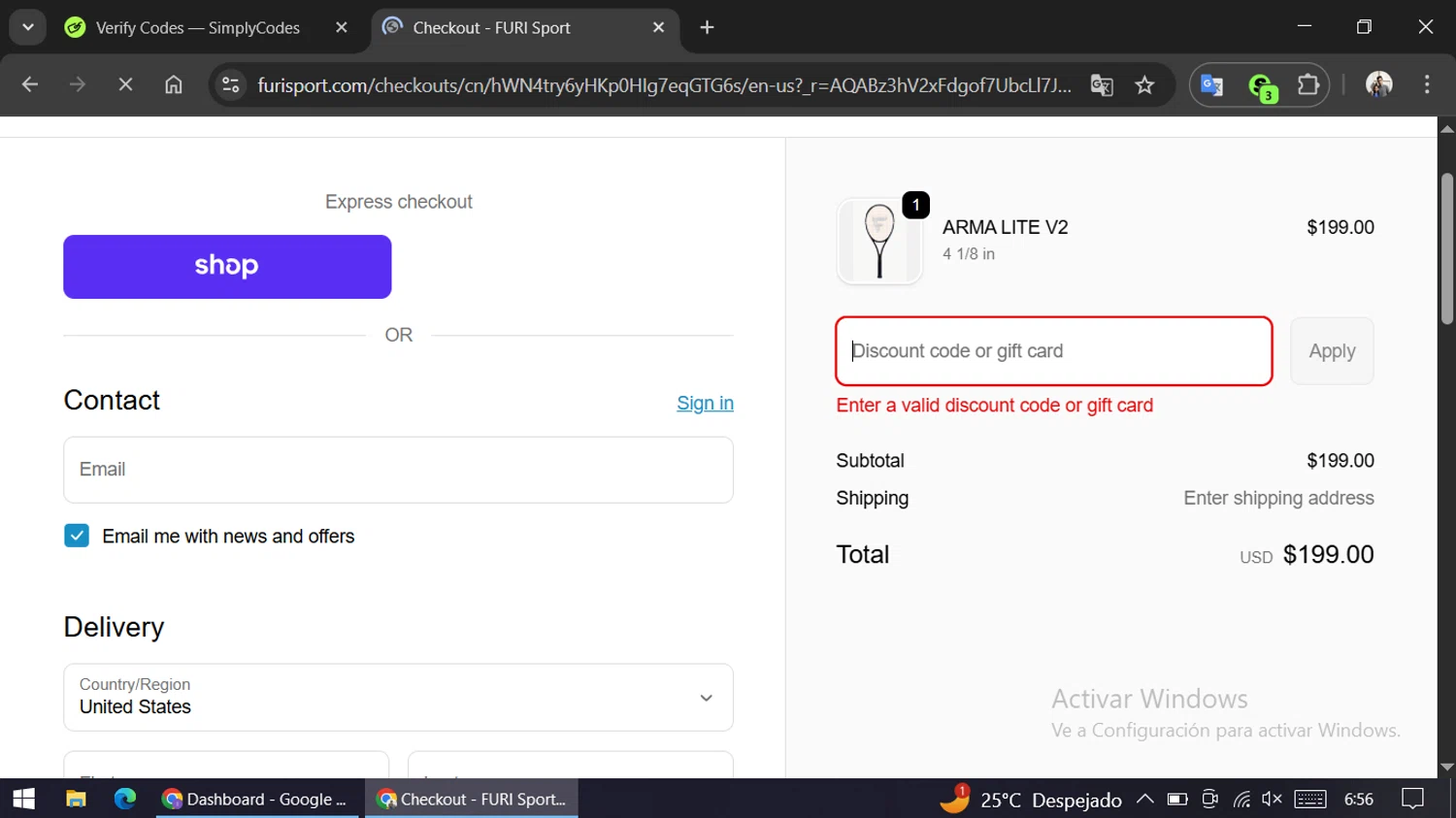Click the Enter shipping address text

pos(1278,498)
